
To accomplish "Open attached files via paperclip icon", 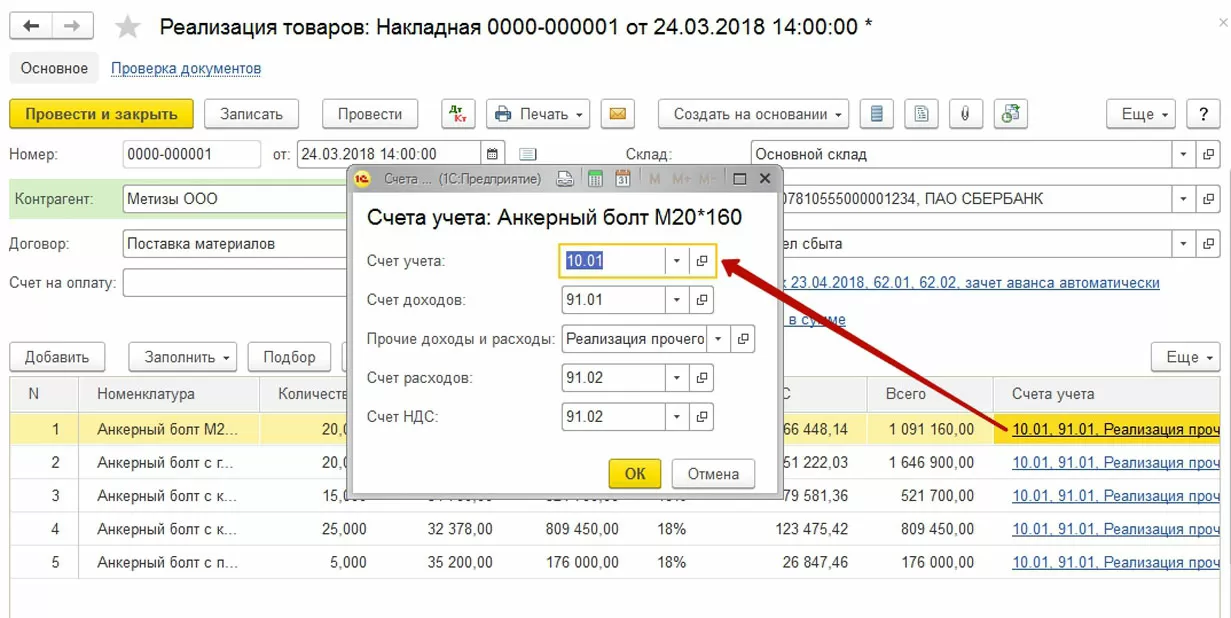I will coord(965,114).
